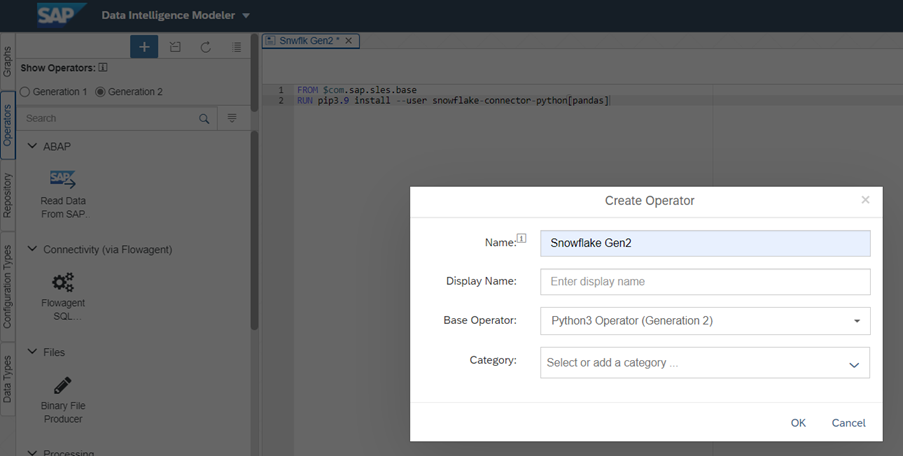The height and width of the screenshot is (456, 903).
Task: Select the Generation 1 radio button
Action: coord(25,92)
